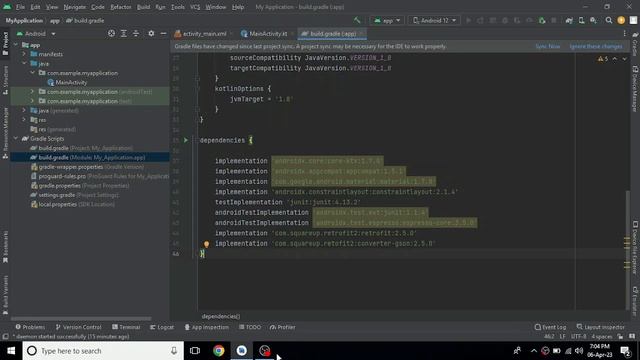Viewport: 640px width, 360px height.
Task: Click Expand All icon in Project panel
Action: coord(124,33)
